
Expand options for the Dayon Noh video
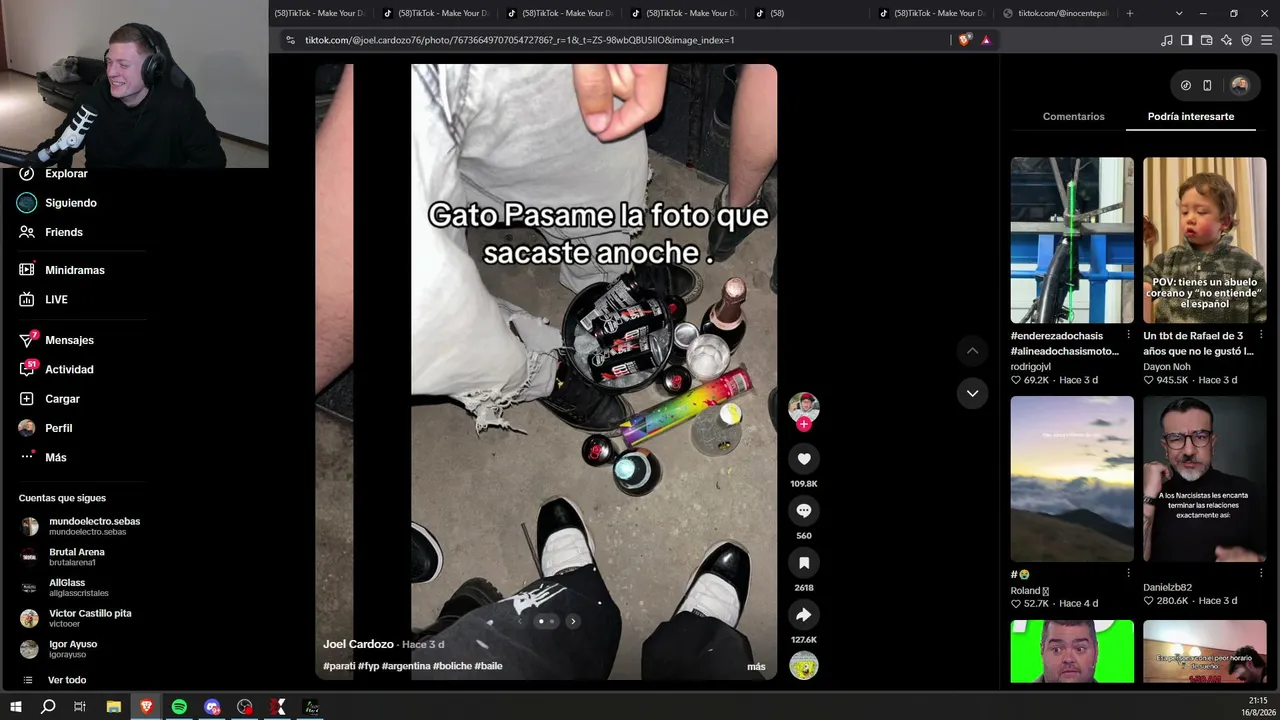[x=1260, y=335]
